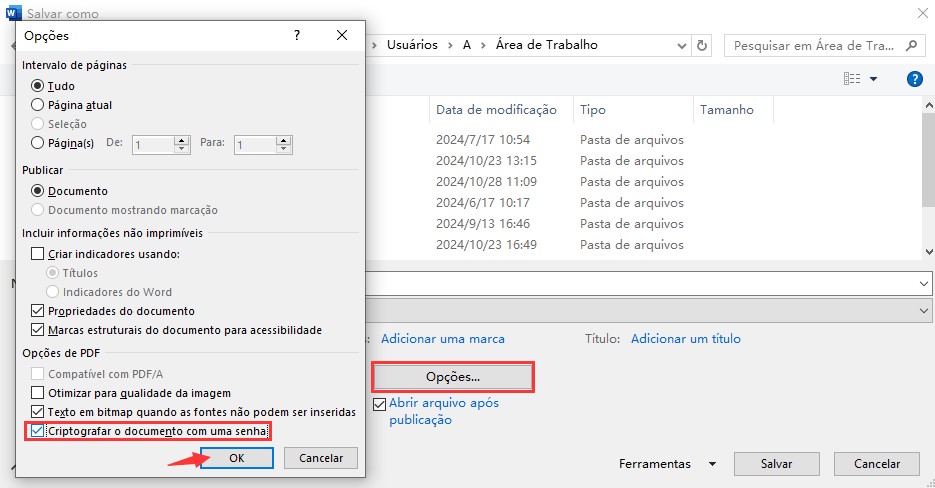Enable Otimizar para qualidade da imagem
Viewport: 935px width, 488px height.
coord(38,393)
